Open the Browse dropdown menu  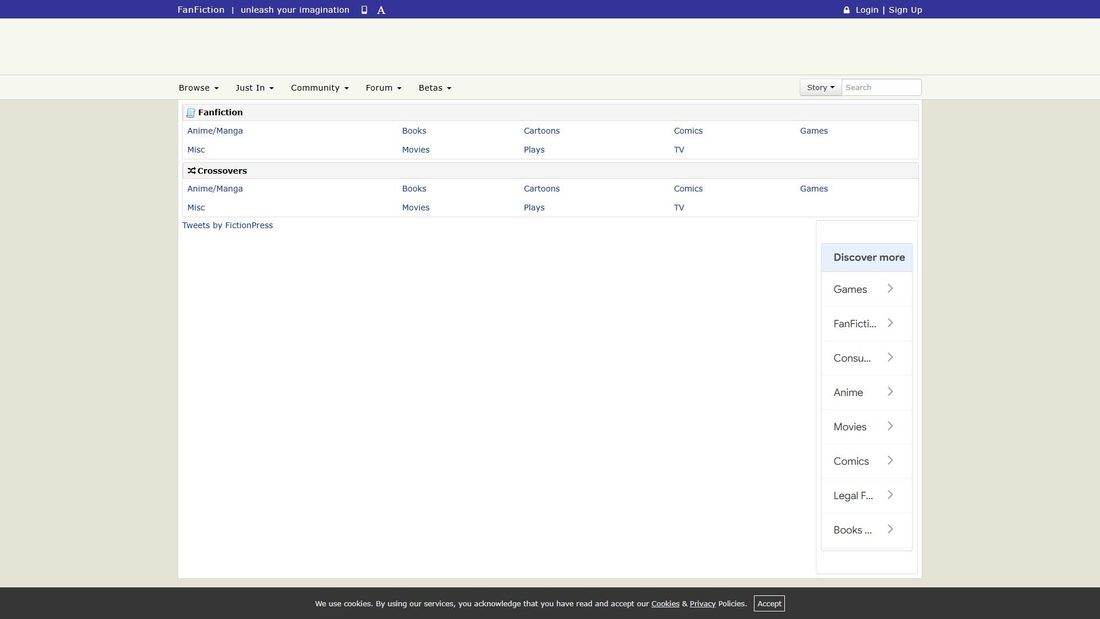tap(199, 88)
